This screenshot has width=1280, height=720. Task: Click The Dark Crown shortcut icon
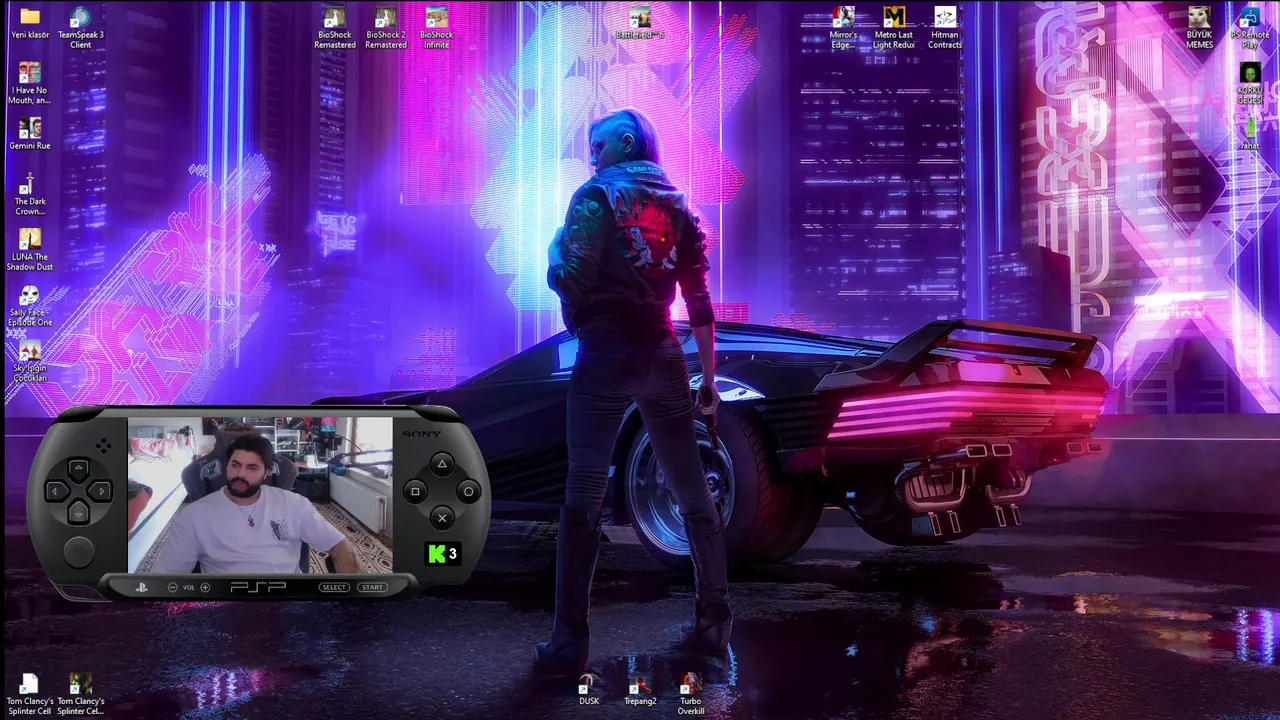click(x=30, y=184)
